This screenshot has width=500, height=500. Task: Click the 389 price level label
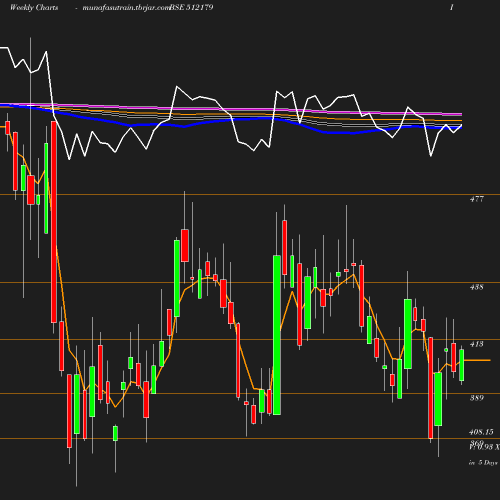coord(477,398)
